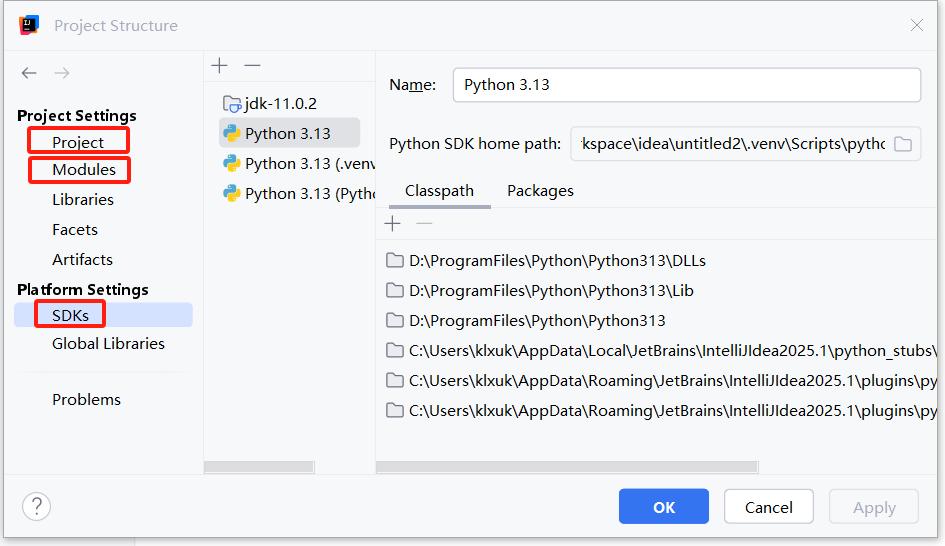
Task: Add a classpath entry with plus icon
Action: tap(392, 224)
